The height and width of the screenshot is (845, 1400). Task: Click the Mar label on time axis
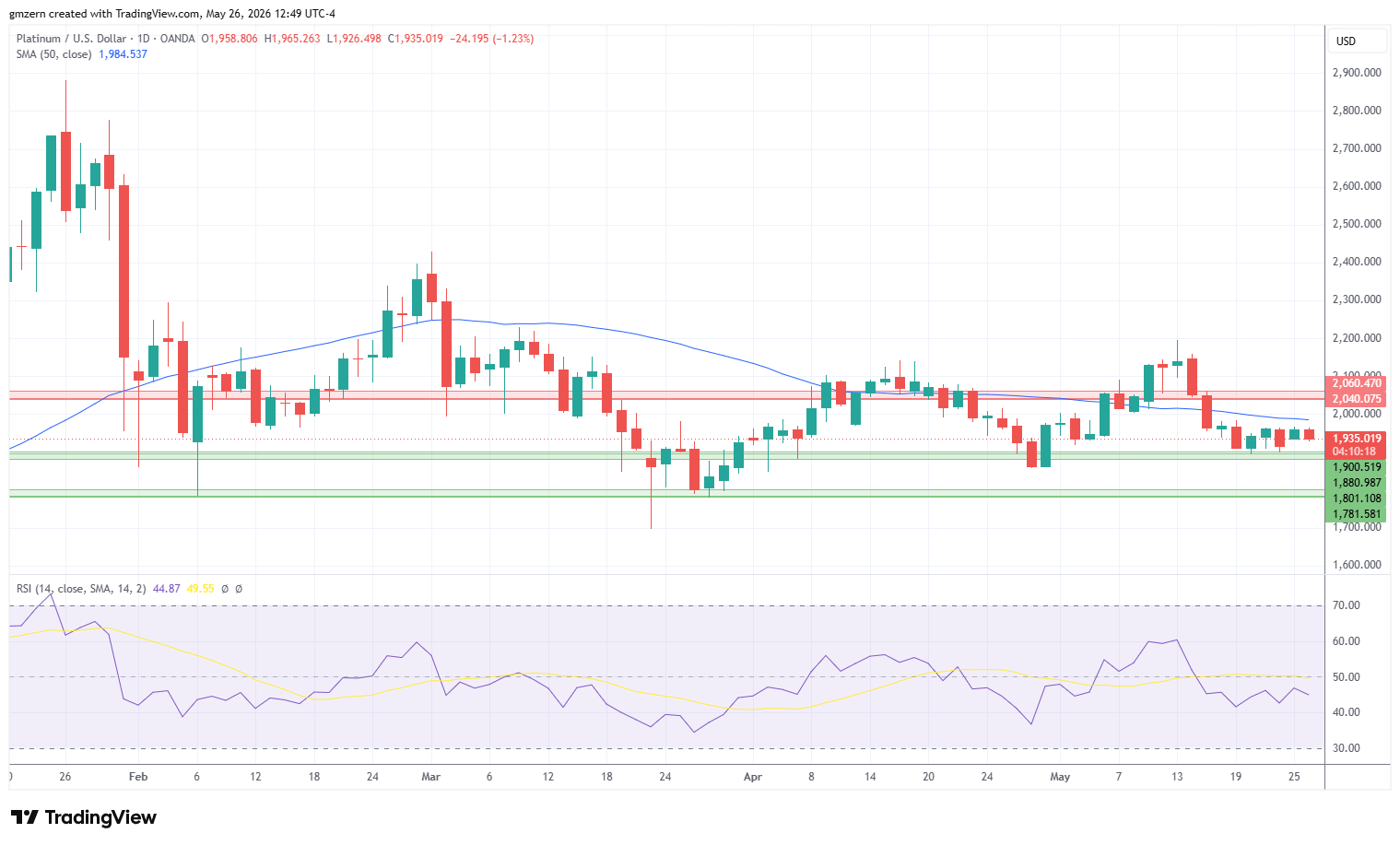point(430,777)
